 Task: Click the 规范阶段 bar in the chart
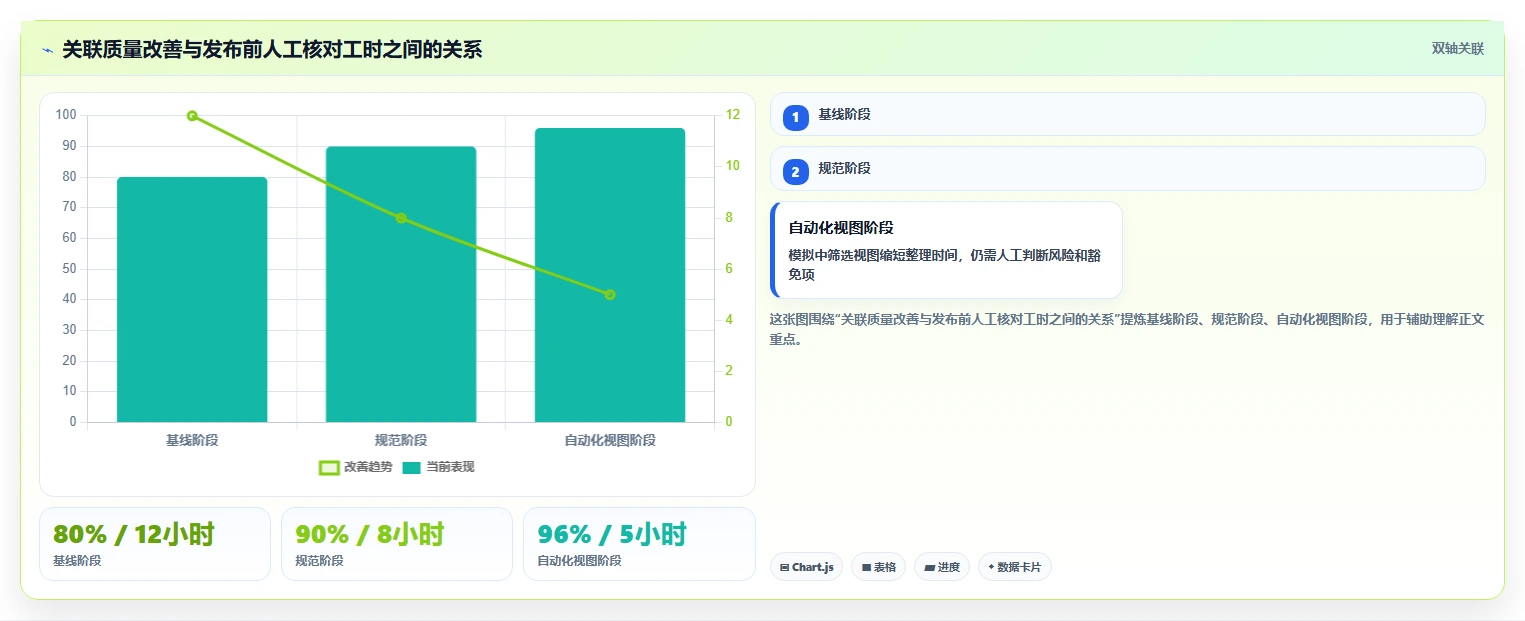tap(401, 284)
